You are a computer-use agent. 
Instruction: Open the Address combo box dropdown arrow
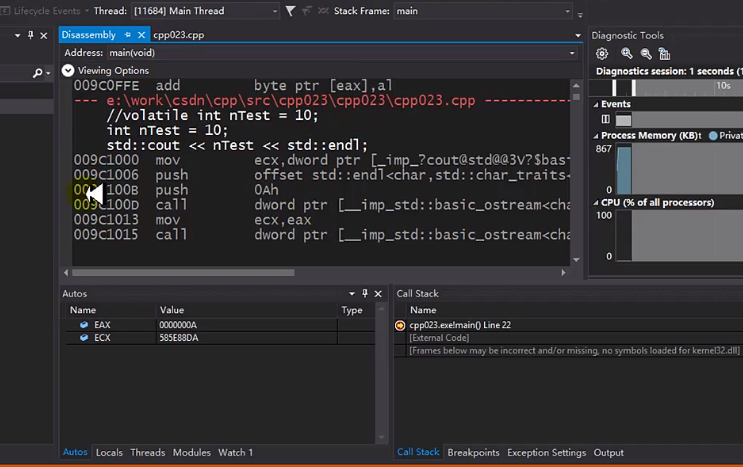(x=572, y=53)
